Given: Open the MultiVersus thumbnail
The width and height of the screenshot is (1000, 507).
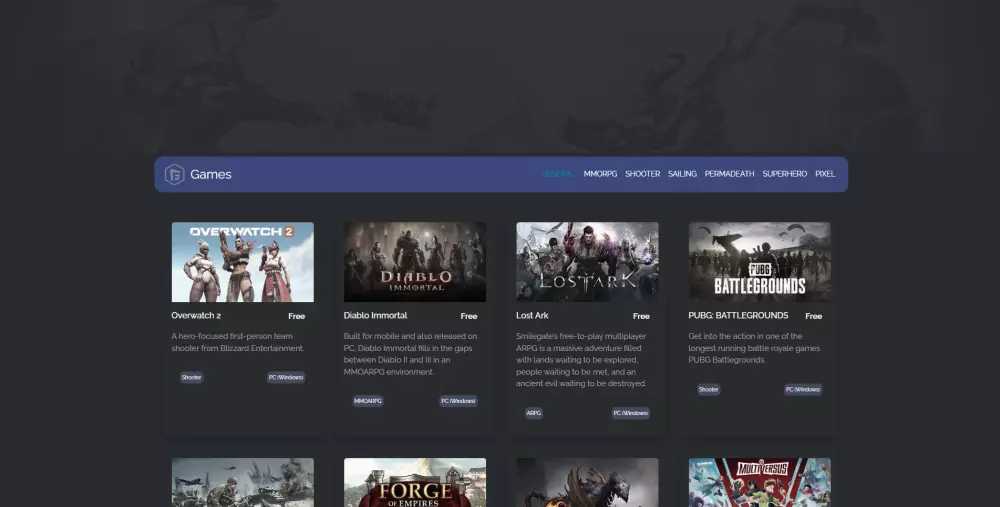Looking at the screenshot, I should [x=760, y=482].
